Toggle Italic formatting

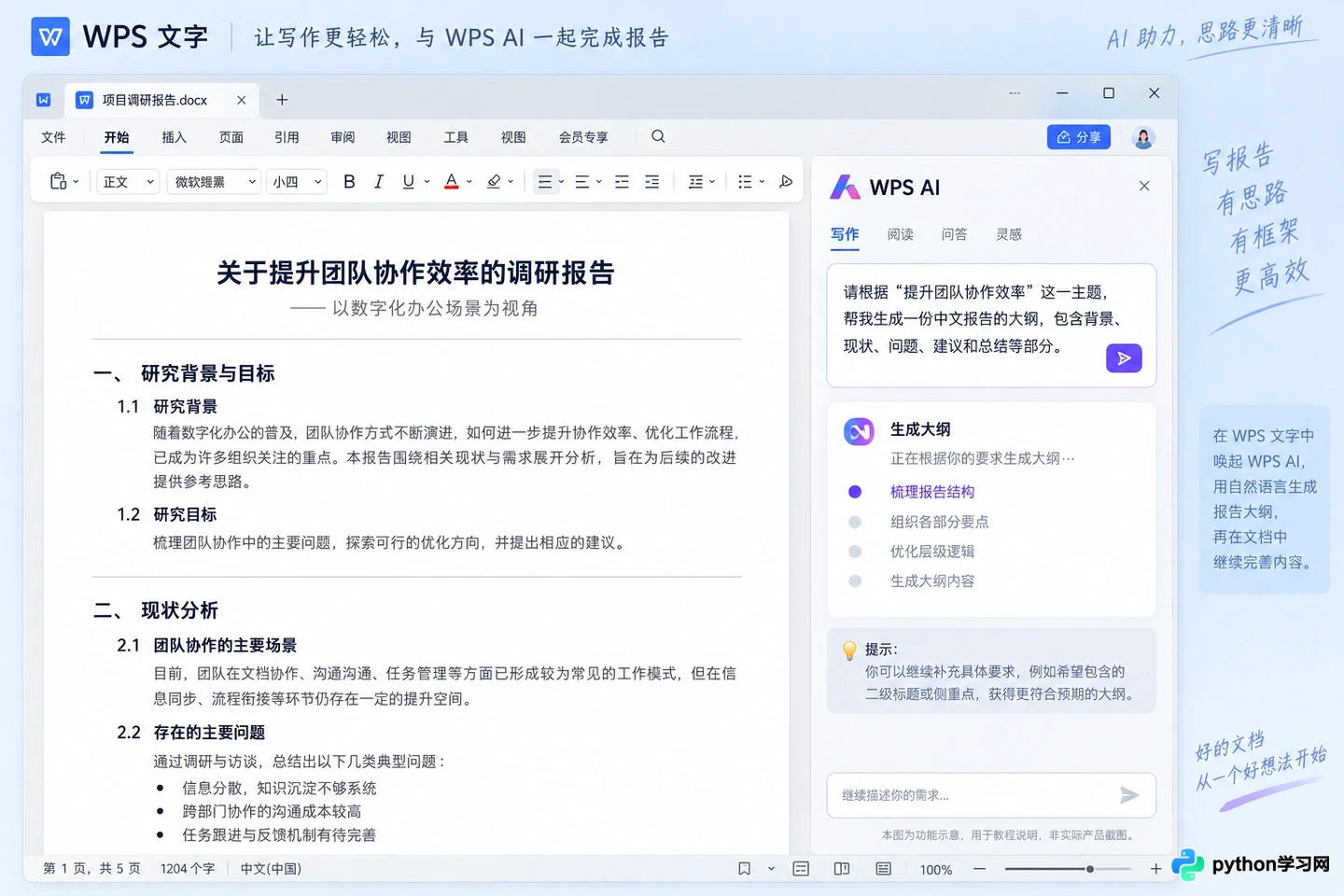pos(378,182)
